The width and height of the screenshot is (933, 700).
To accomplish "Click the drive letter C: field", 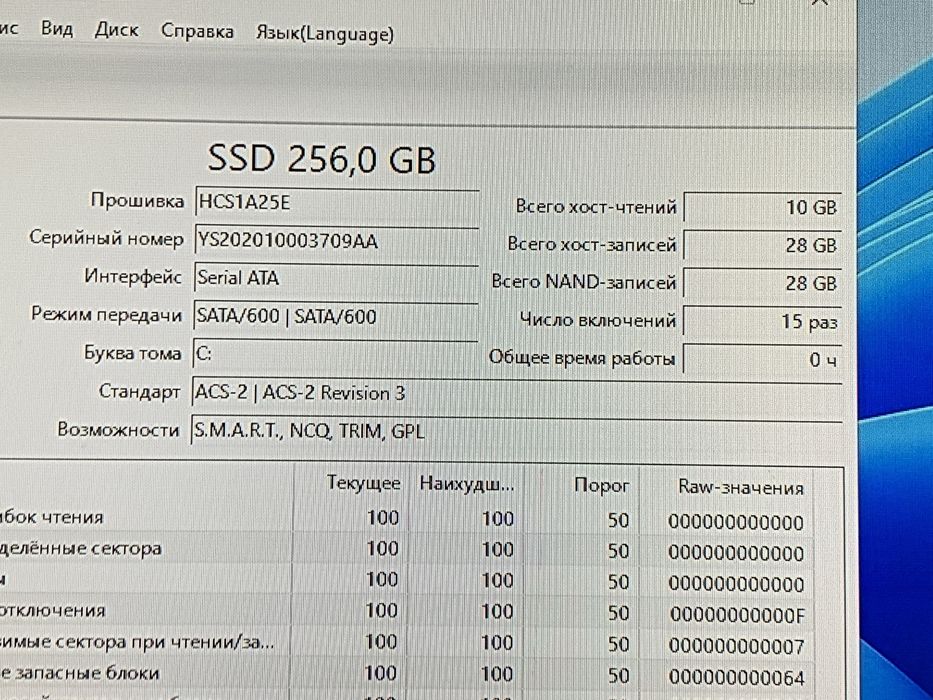I will click(336, 354).
